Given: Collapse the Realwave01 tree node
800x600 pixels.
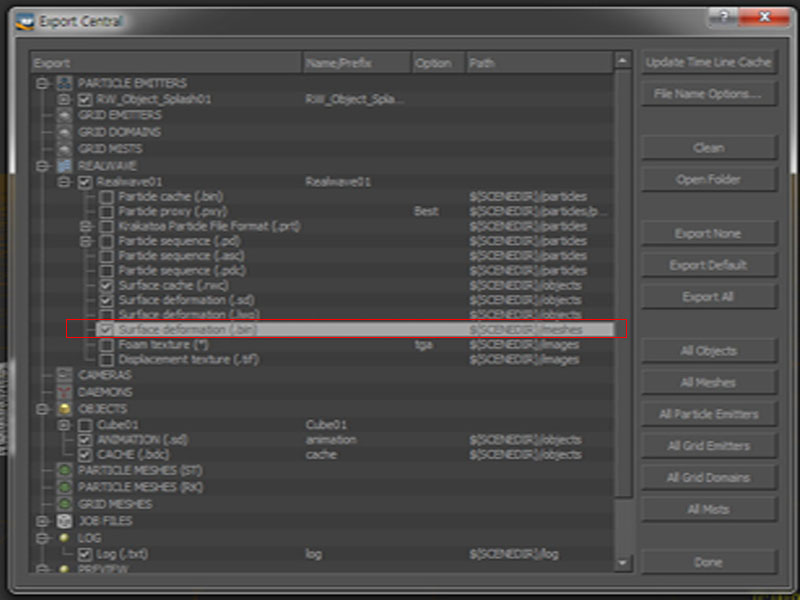Looking at the screenshot, I should click(x=64, y=182).
